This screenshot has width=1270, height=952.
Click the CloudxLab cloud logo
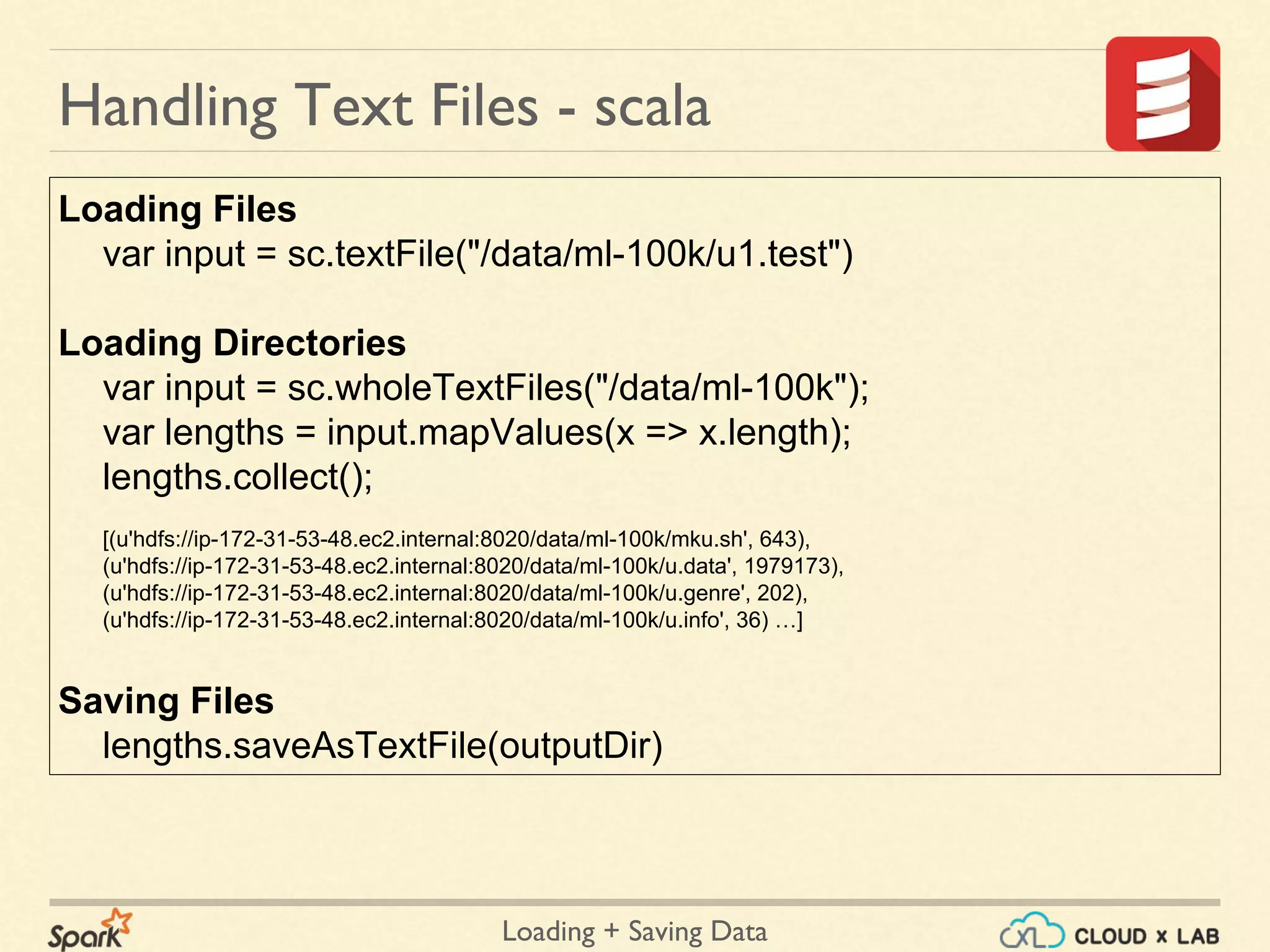pos(1032,931)
